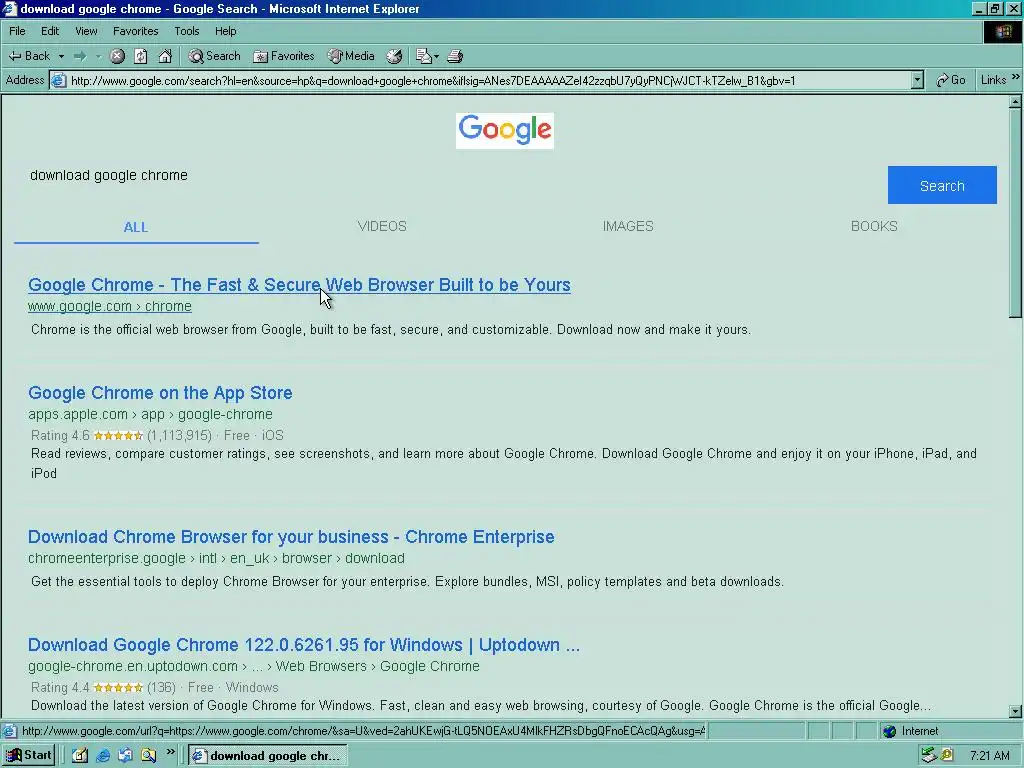Screen dimensions: 1024x768
Task: Click the status bar page icon
Action: (x=9, y=731)
